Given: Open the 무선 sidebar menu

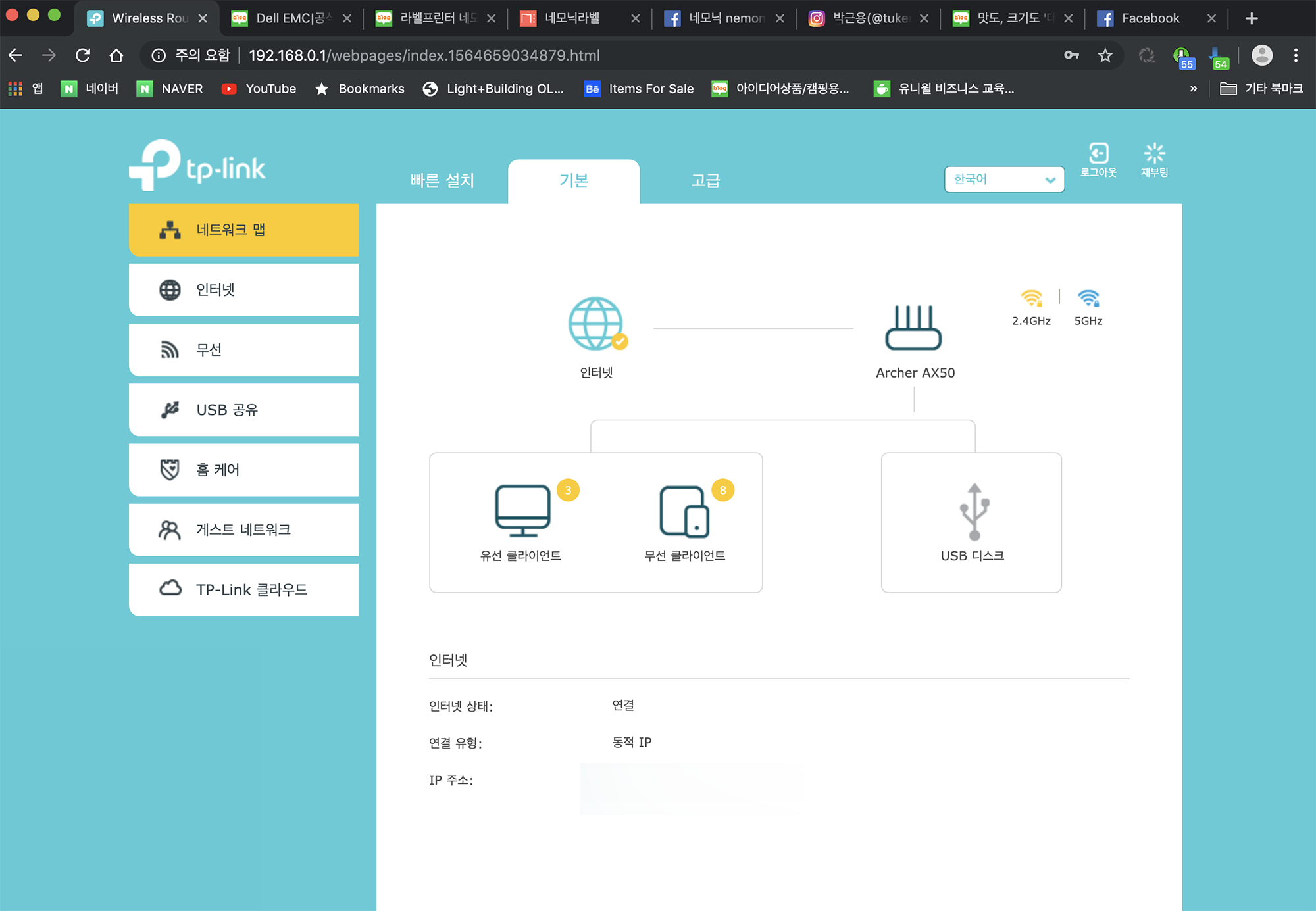Looking at the screenshot, I should point(243,350).
